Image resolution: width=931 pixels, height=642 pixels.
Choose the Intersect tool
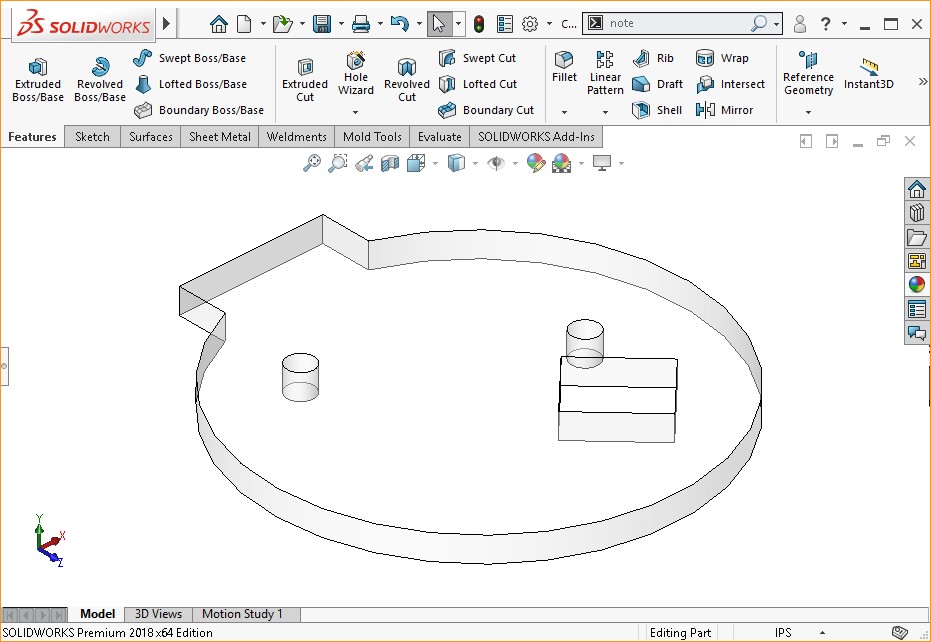tap(730, 84)
